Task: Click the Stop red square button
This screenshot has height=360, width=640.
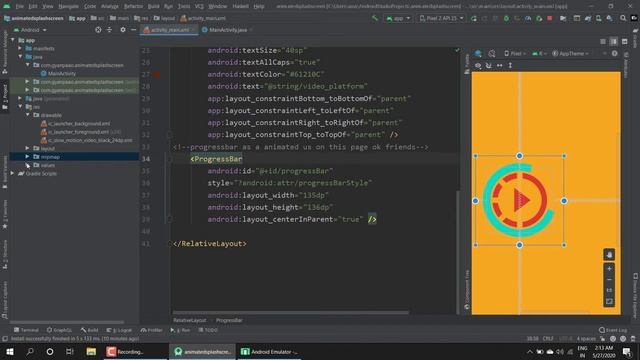Action: (x=550, y=18)
